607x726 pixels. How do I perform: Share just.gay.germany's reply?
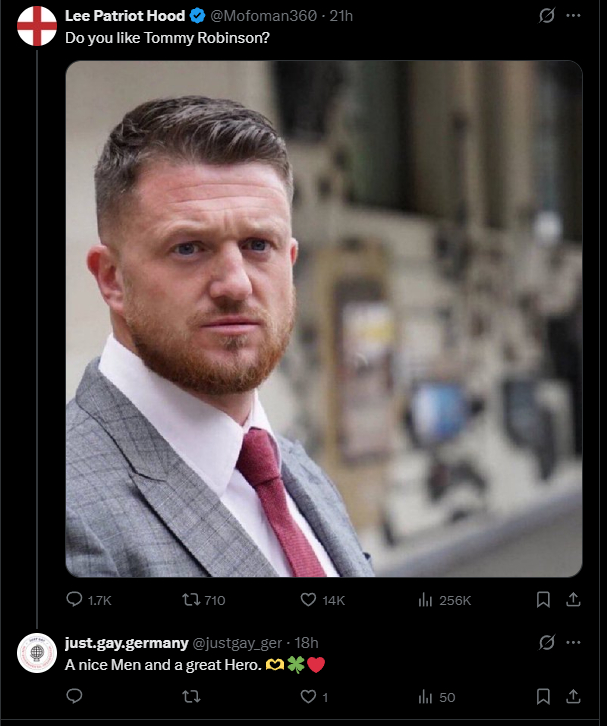point(574,696)
